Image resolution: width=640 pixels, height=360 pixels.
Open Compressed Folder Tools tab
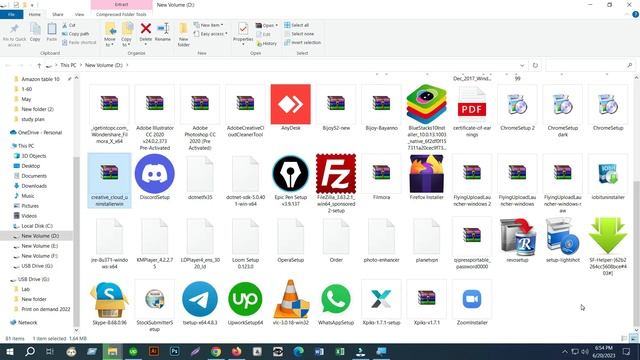click(121, 14)
